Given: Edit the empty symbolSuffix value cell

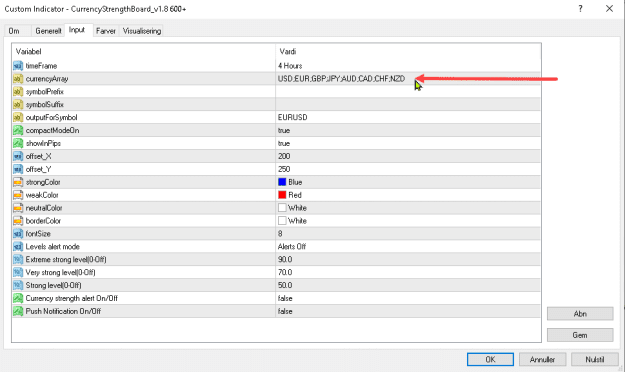Looking at the screenshot, I should click(408, 104).
